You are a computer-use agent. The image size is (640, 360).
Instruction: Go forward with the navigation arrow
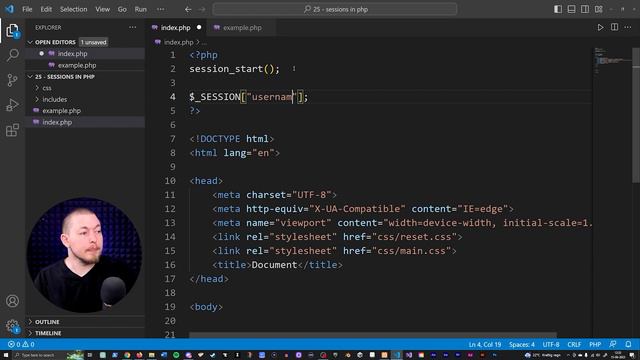click(x=202, y=9)
